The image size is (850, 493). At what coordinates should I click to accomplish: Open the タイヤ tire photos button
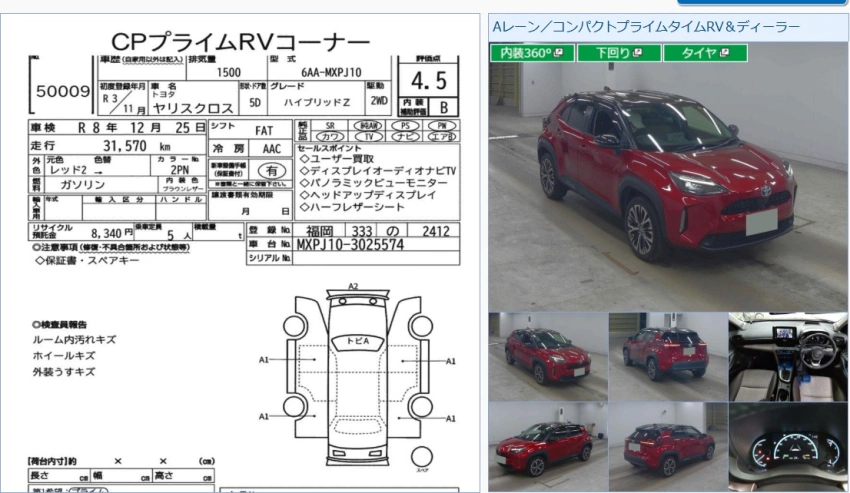pyautogui.click(x=705, y=53)
